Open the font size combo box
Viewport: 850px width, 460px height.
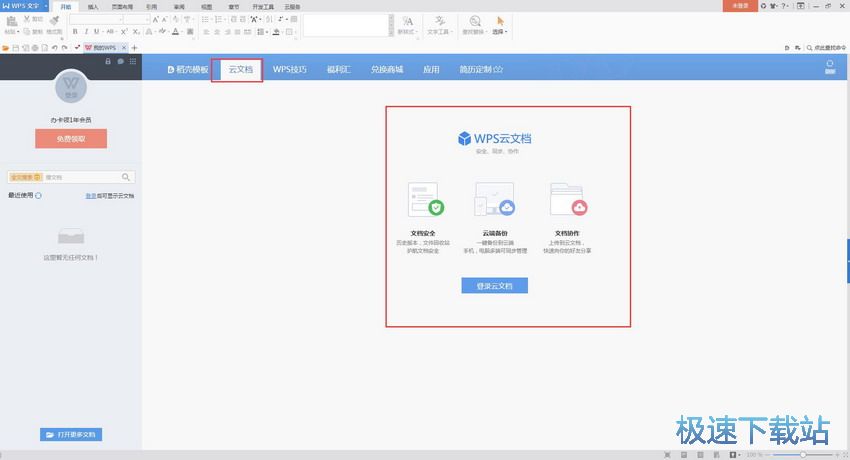(x=137, y=20)
